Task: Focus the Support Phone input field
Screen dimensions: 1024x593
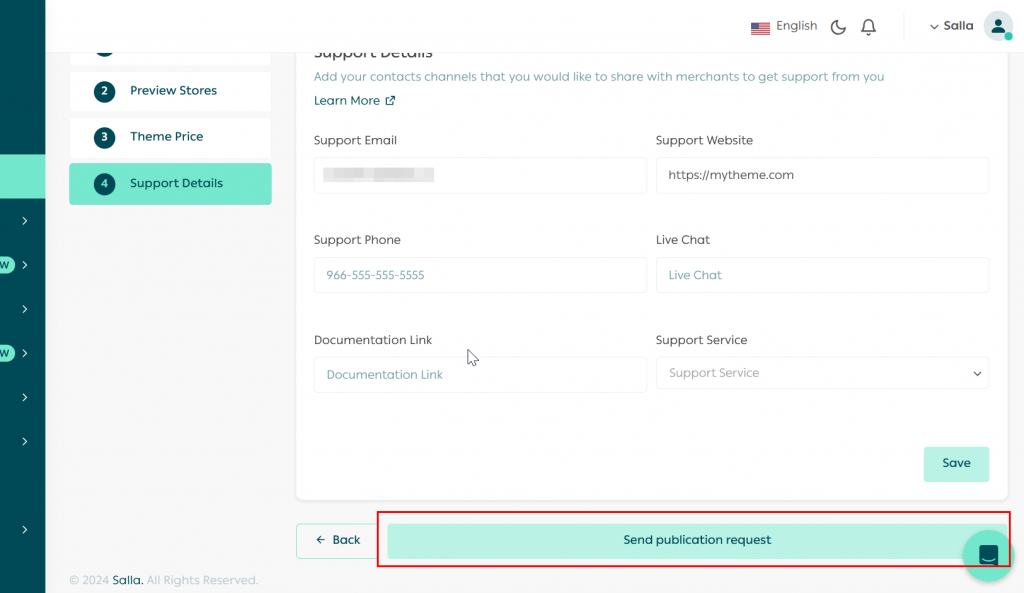Action: point(480,275)
